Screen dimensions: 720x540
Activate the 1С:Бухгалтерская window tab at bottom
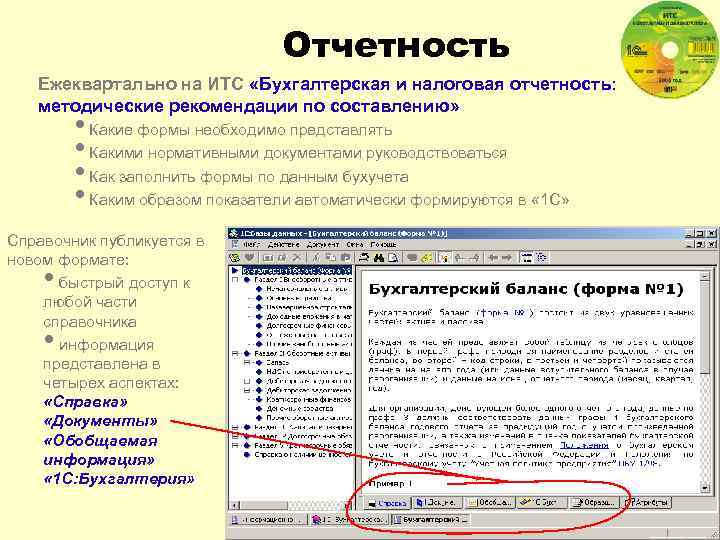point(349,520)
